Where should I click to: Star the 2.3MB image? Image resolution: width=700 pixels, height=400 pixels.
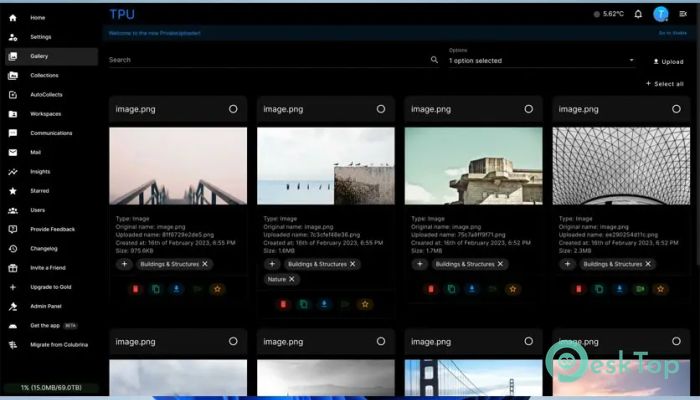pos(661,289)
